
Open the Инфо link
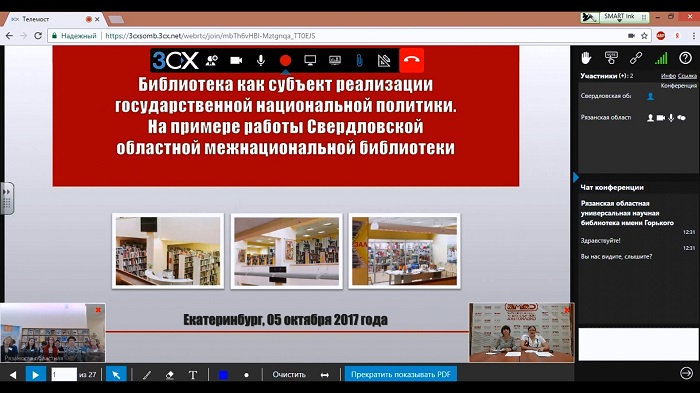668,76
